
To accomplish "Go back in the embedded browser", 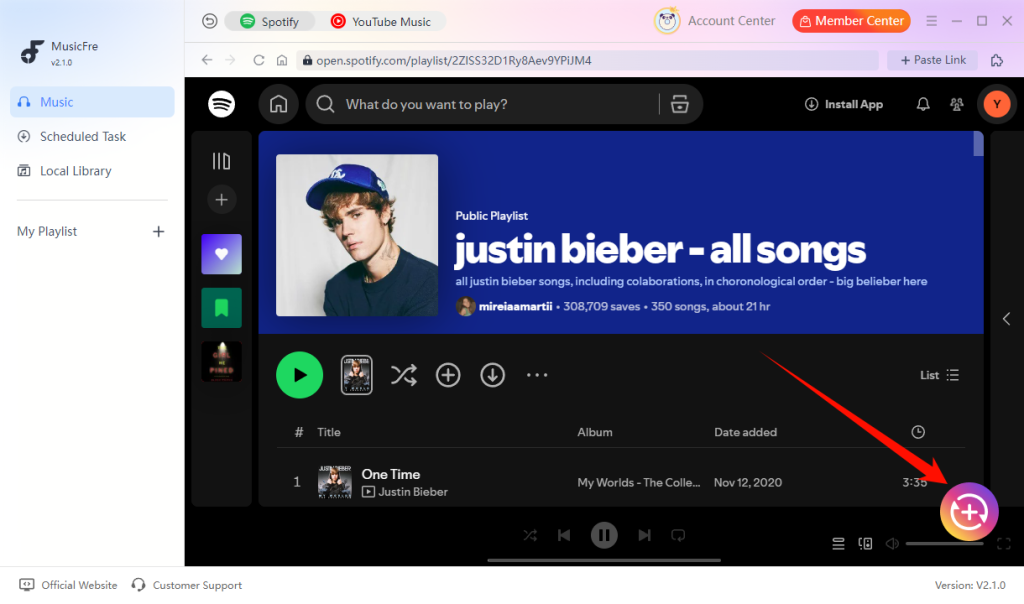I will point(207,60).
